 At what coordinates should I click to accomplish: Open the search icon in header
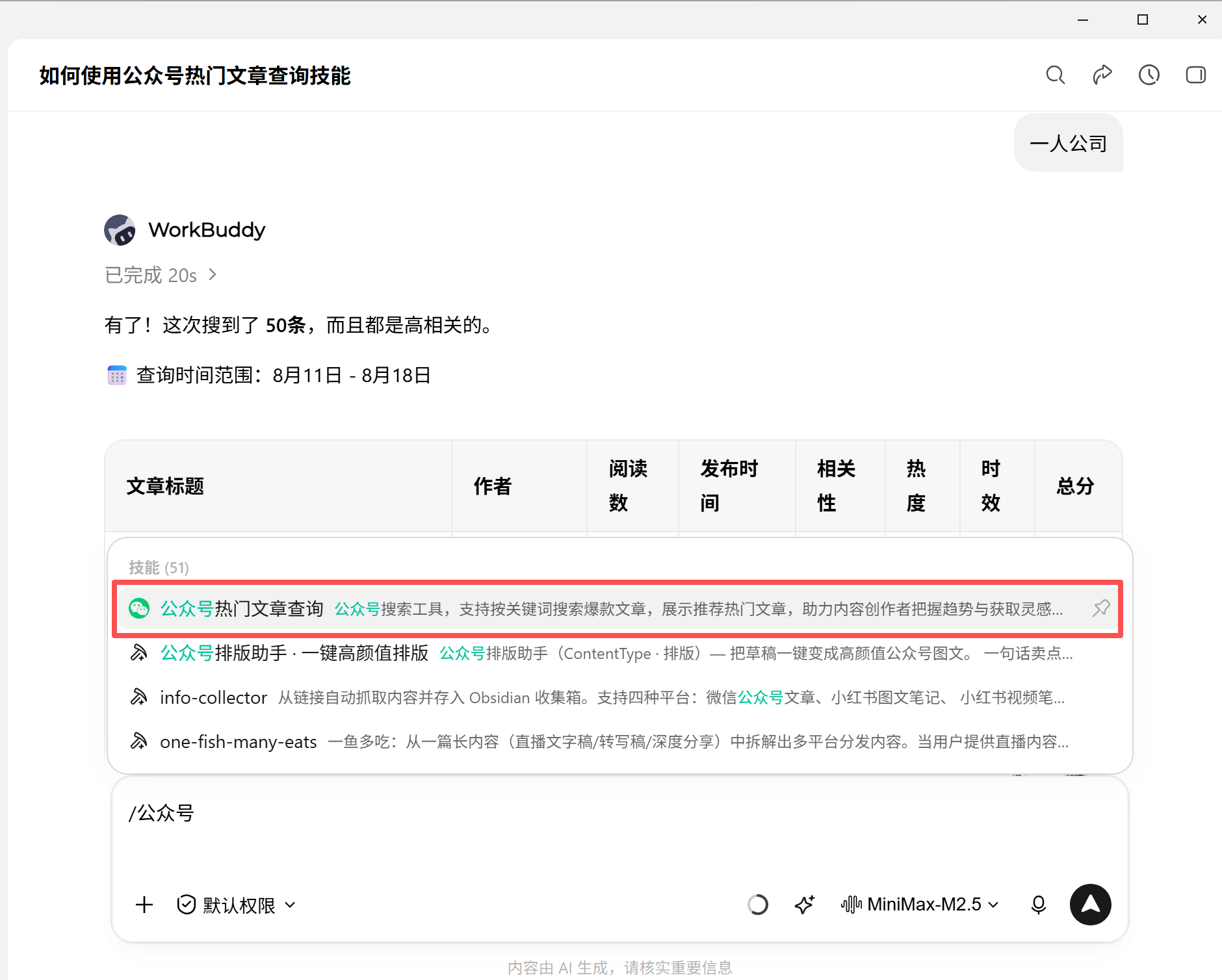1056,75
